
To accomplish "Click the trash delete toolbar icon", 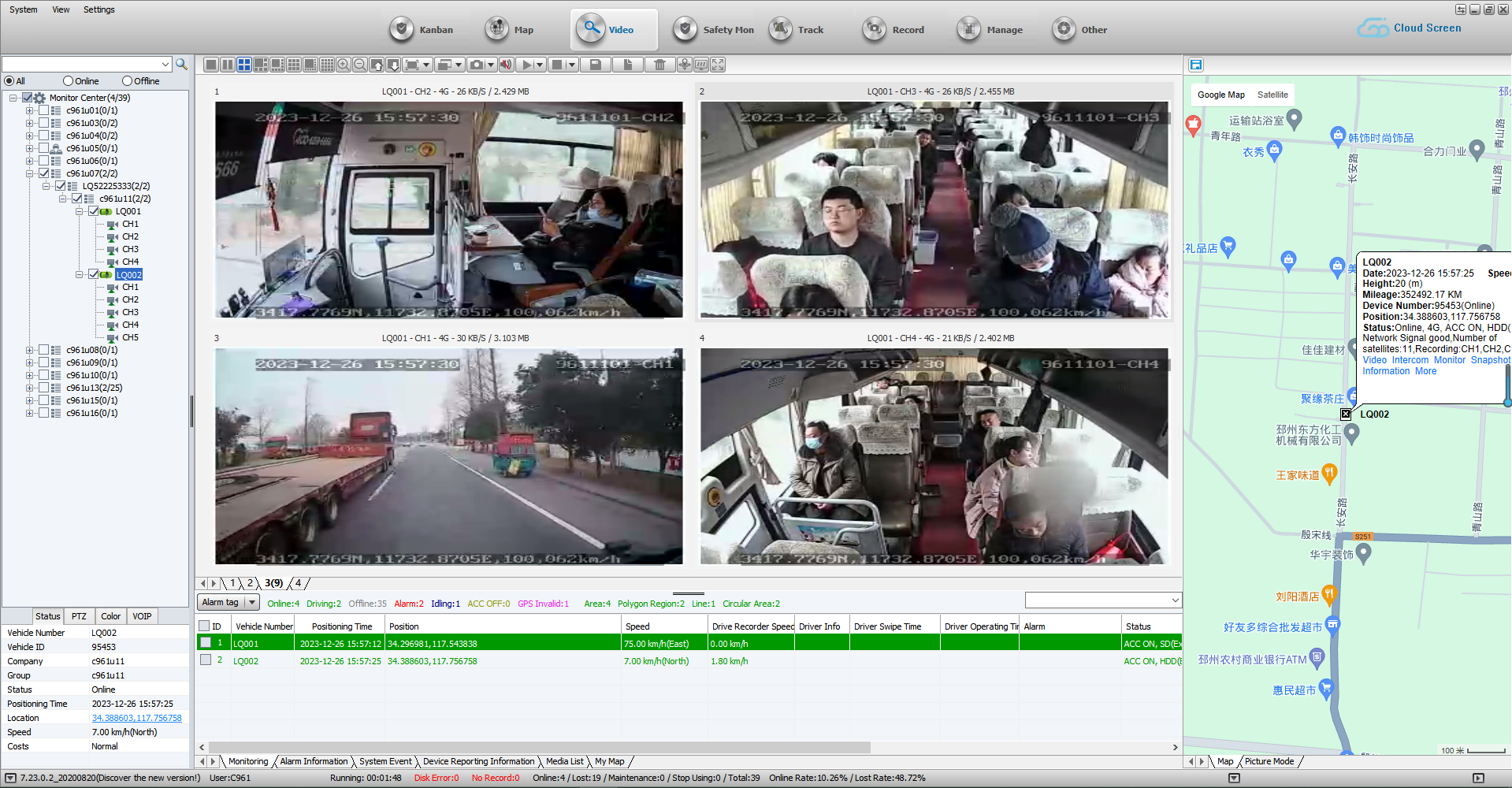I will tap(660, 65).
